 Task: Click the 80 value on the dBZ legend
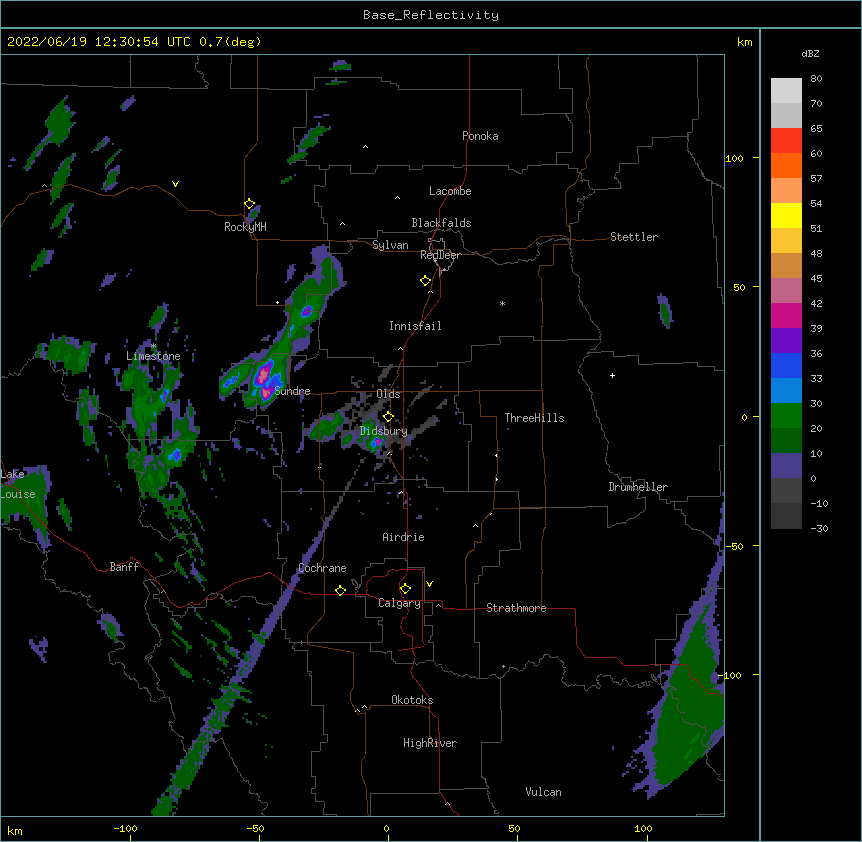coord(816,79)
